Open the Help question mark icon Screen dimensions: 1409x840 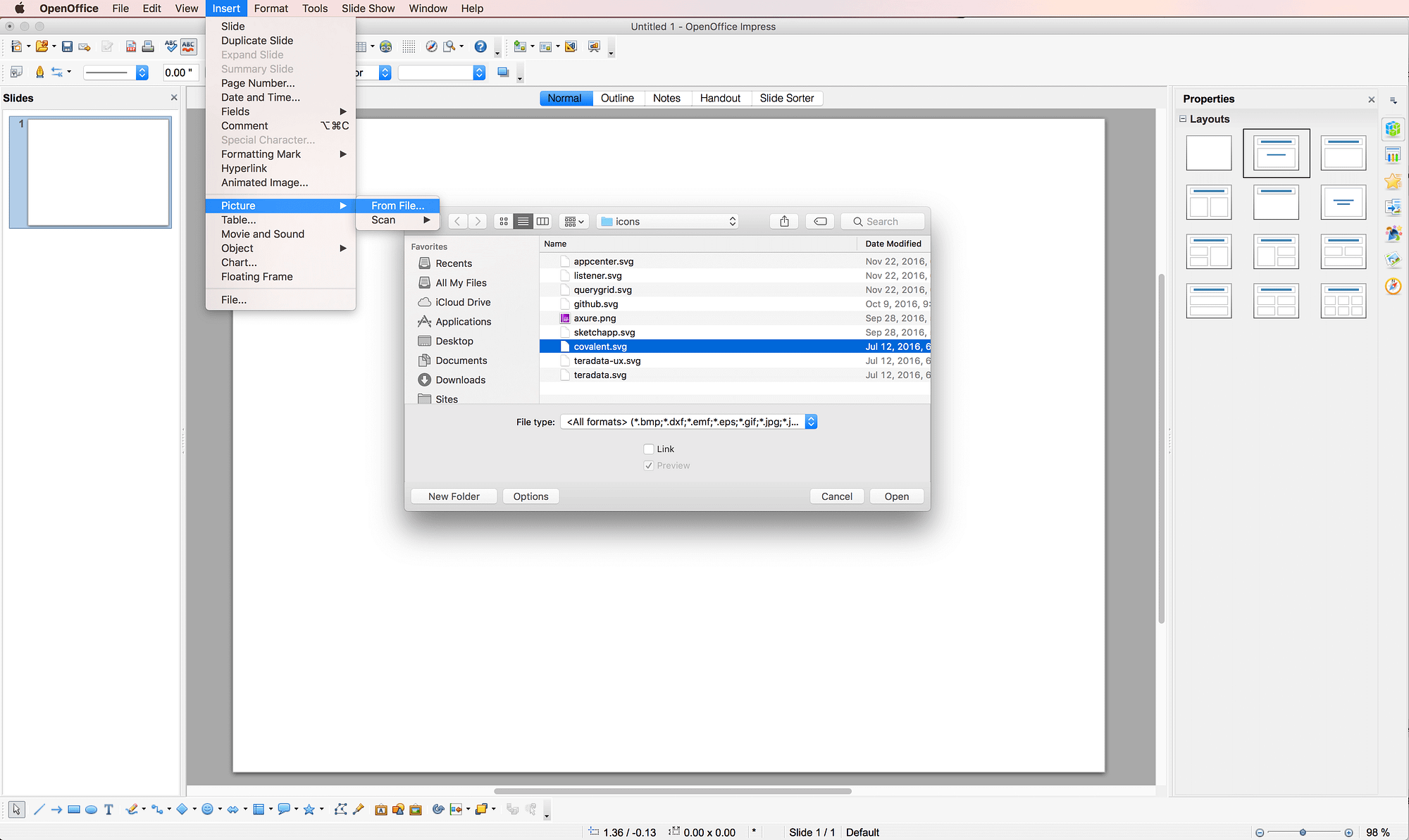tap(480, 46)
